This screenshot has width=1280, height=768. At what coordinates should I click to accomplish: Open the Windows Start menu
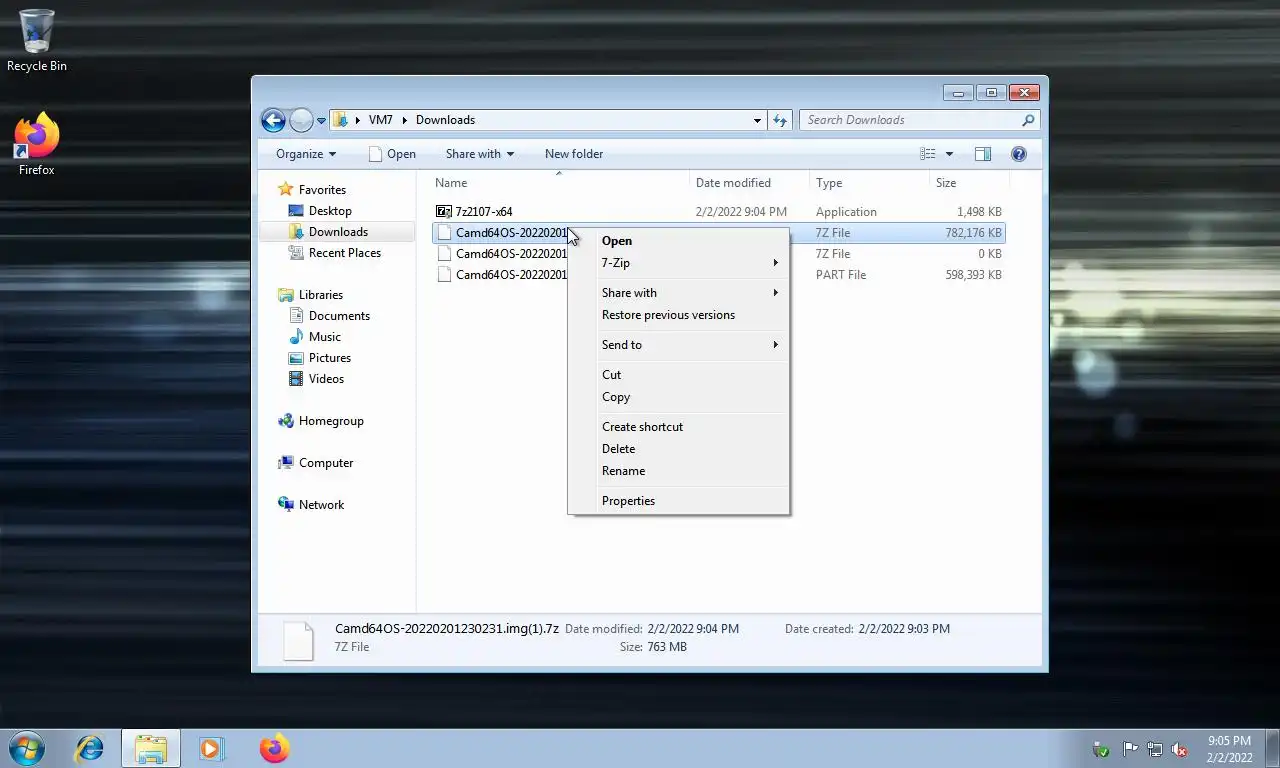(27, 748)
